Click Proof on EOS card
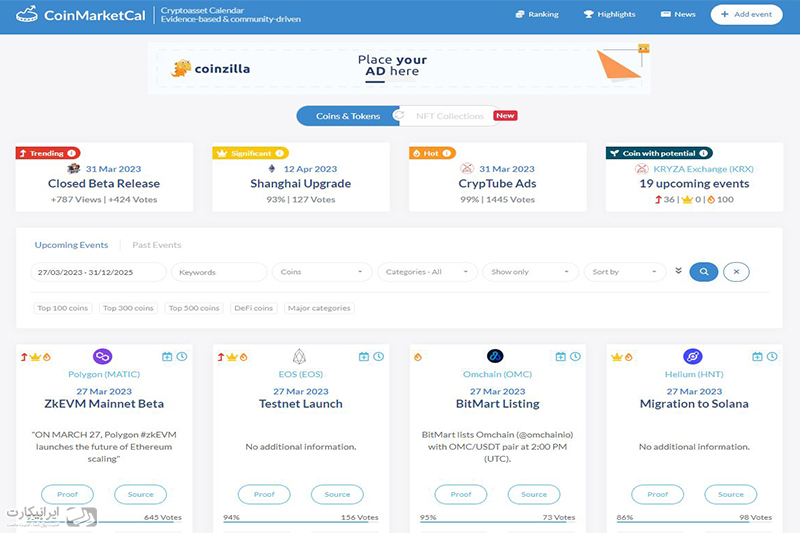This screenshot has height=533, width=800. 264,494
